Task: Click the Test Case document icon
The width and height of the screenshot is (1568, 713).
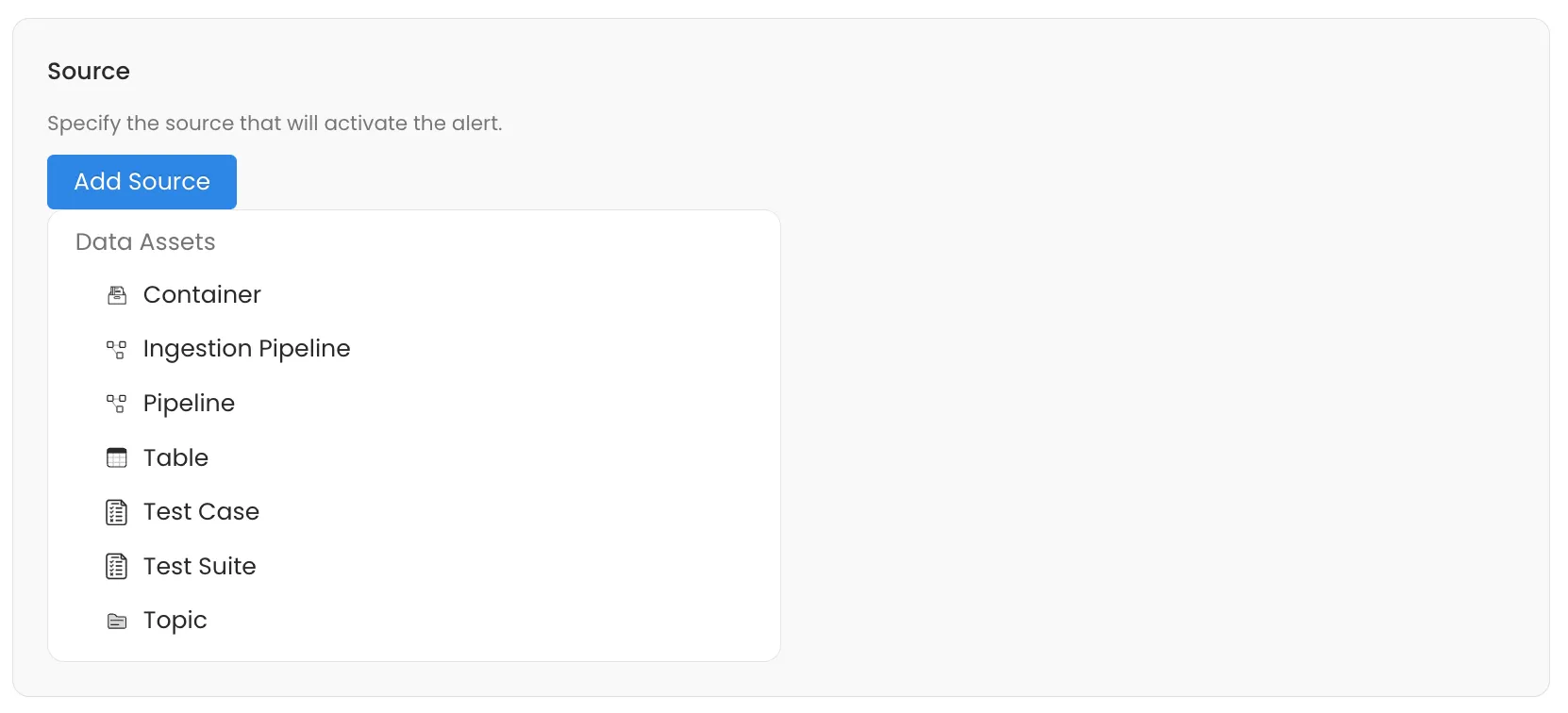Action: (x=117, y=512)
